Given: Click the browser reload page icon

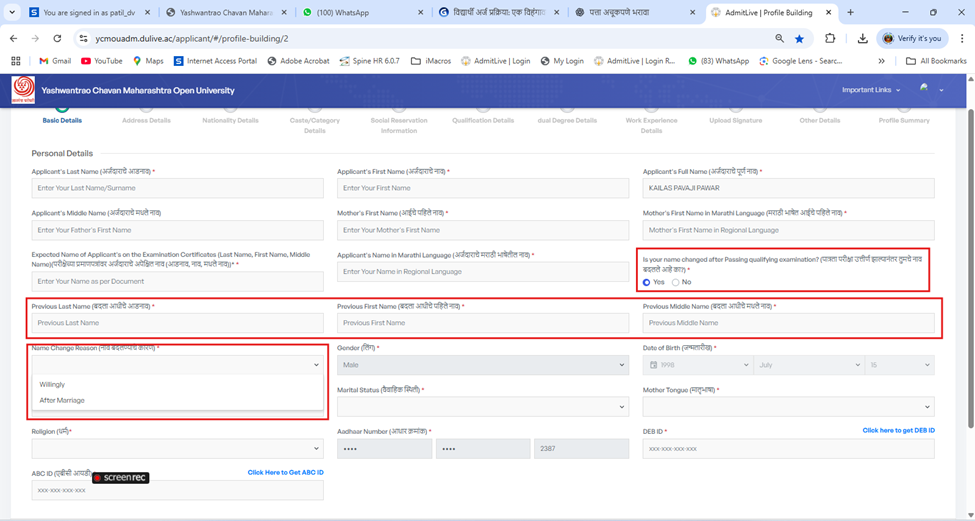Looking at the screenshot, I should coord(57,38).
